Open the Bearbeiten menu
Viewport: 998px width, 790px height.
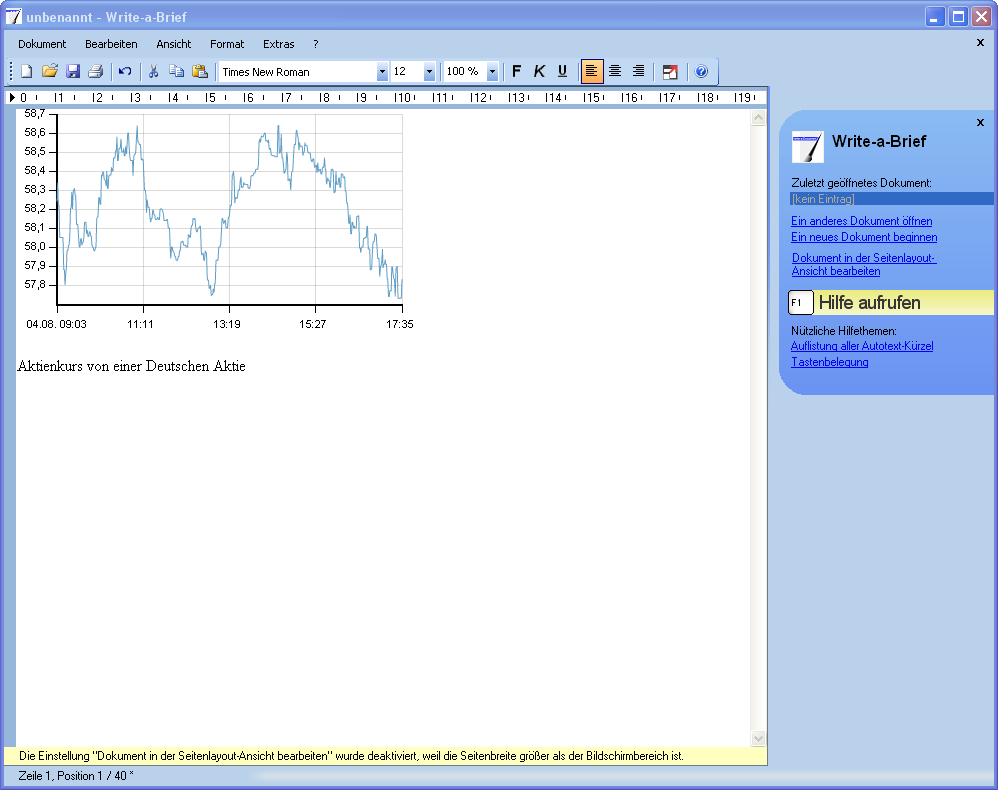click(x=111, y=44)
